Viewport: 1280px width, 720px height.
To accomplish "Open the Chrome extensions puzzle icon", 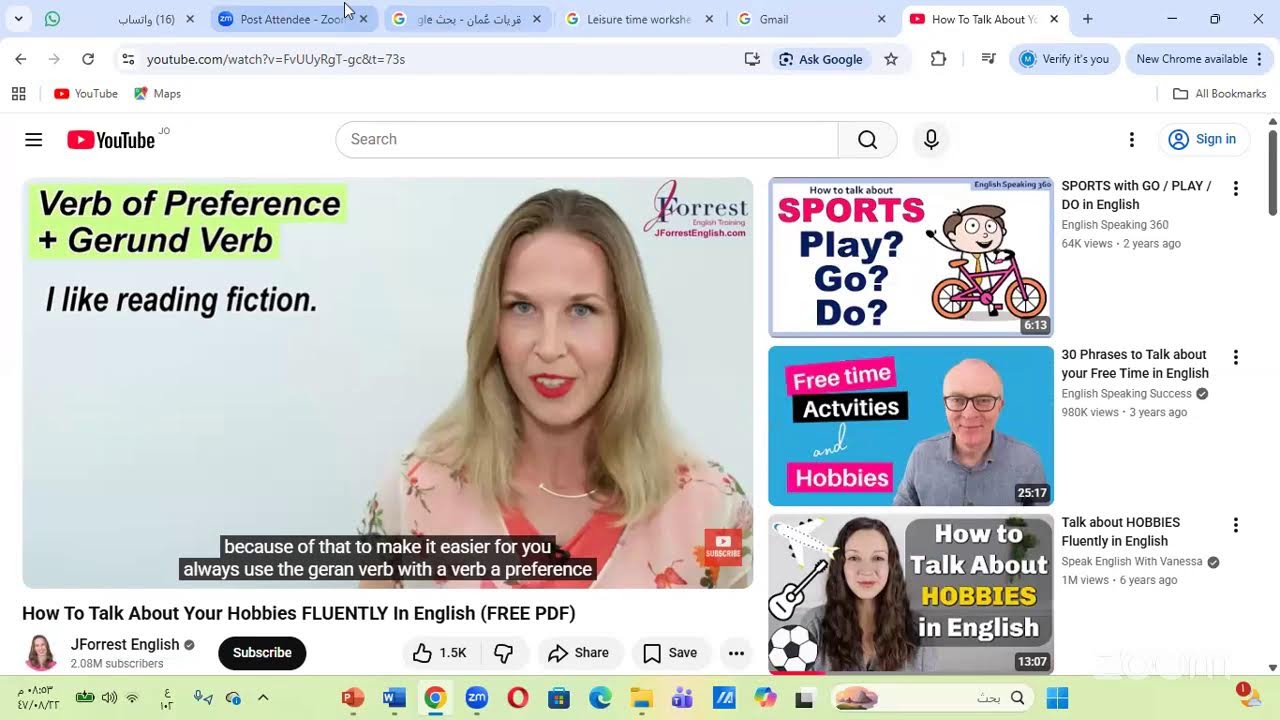I will click(x=938, y=59).
